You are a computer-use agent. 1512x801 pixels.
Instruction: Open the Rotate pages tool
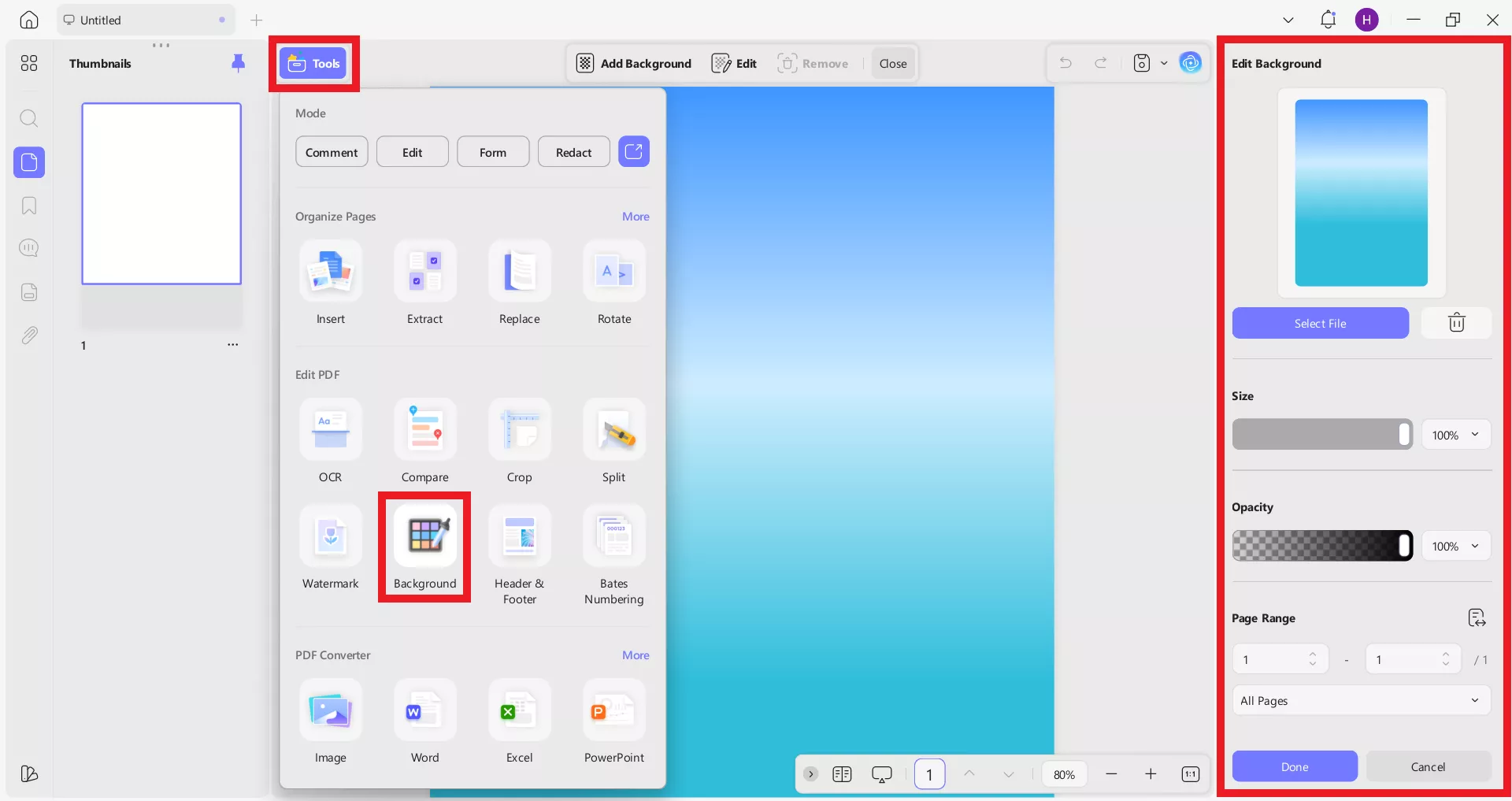tap(614, 283)
